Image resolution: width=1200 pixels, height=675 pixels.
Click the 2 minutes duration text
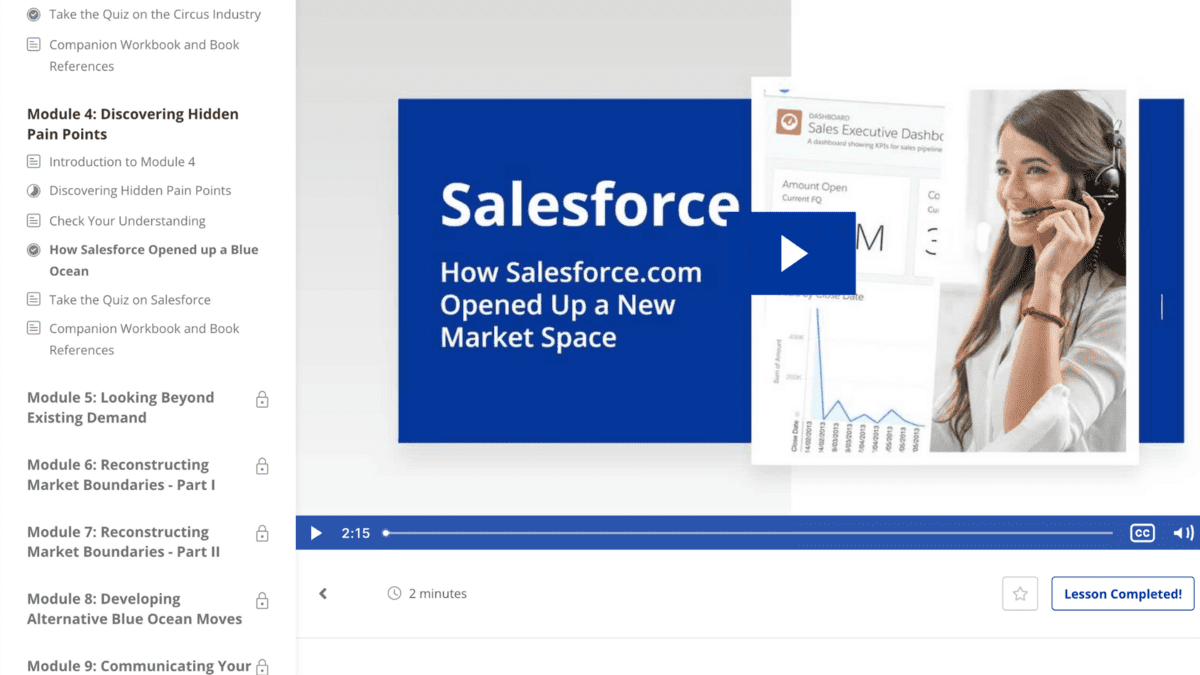(438, 594)
